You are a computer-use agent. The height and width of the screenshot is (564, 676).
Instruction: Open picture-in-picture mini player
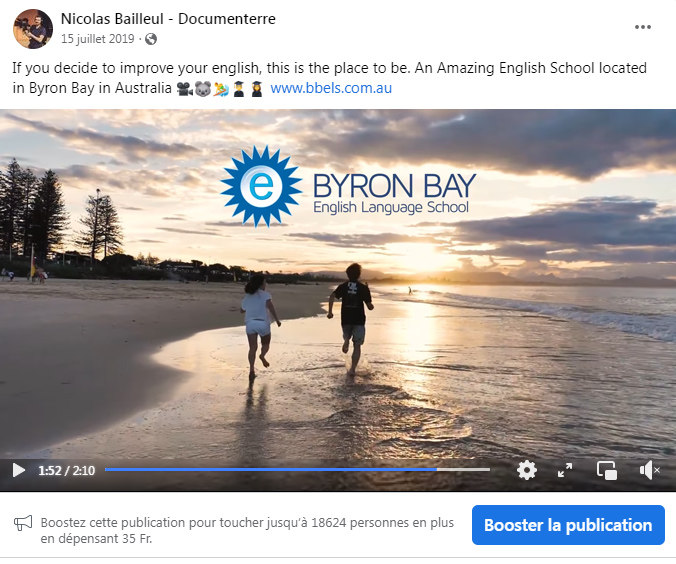(607, 470)
